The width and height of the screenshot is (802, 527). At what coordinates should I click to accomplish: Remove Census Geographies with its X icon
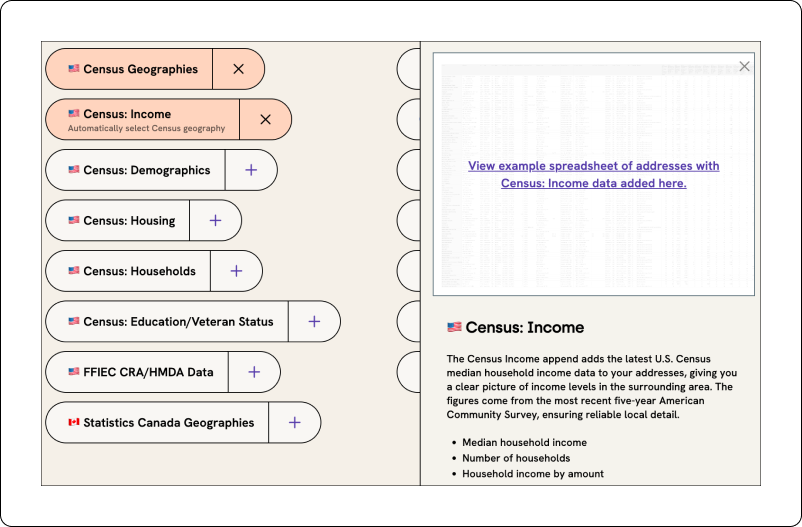(238, 69)
